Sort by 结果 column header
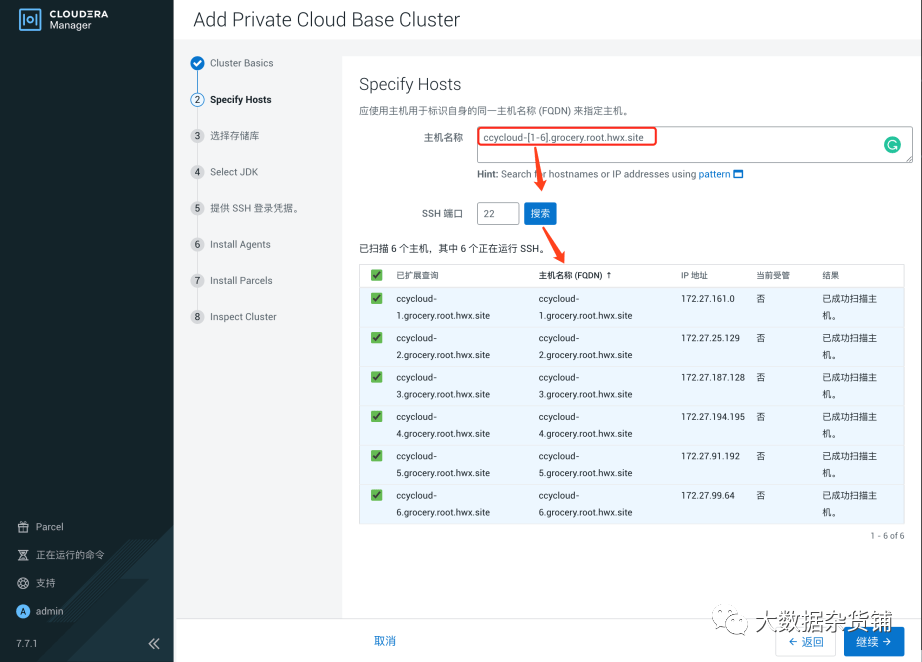922x662 pixels. [x=830, y=275]
